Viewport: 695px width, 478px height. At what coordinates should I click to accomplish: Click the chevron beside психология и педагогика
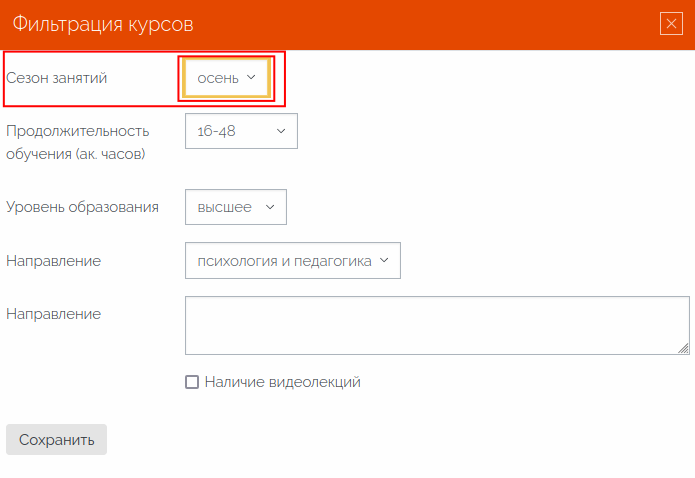384,260
